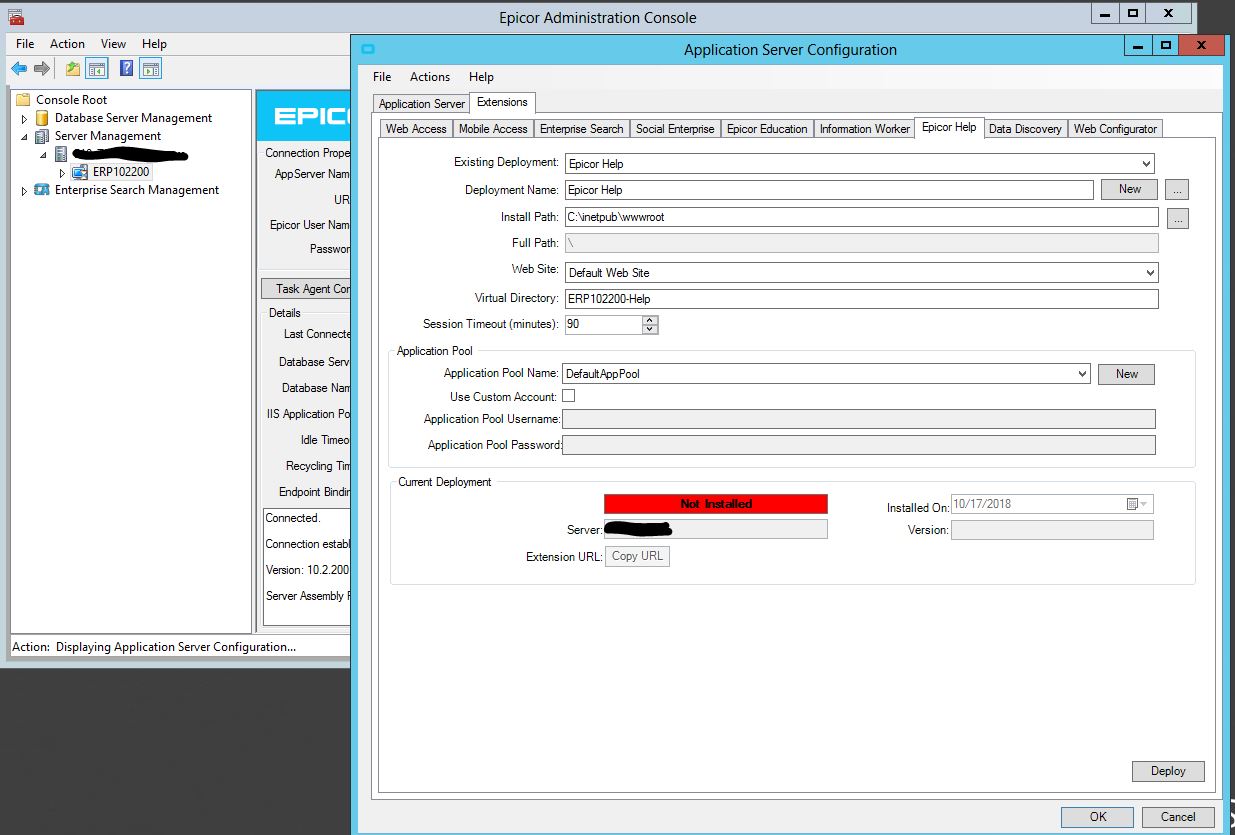Click into the Deployment Name field
Screen dimensions: 1235x835
click(828, 190)
